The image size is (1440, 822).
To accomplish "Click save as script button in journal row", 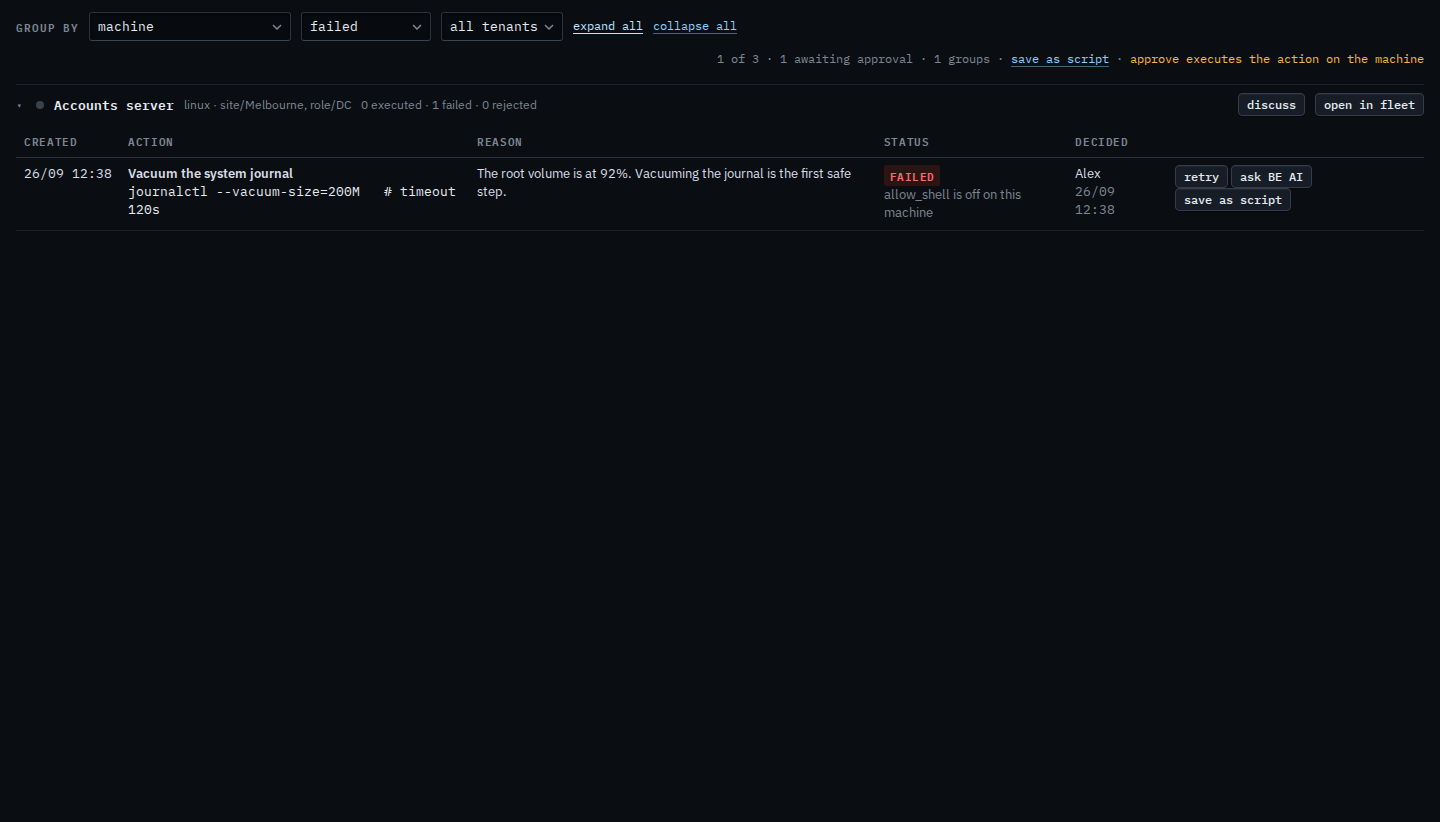I will tap(1232, 200).
